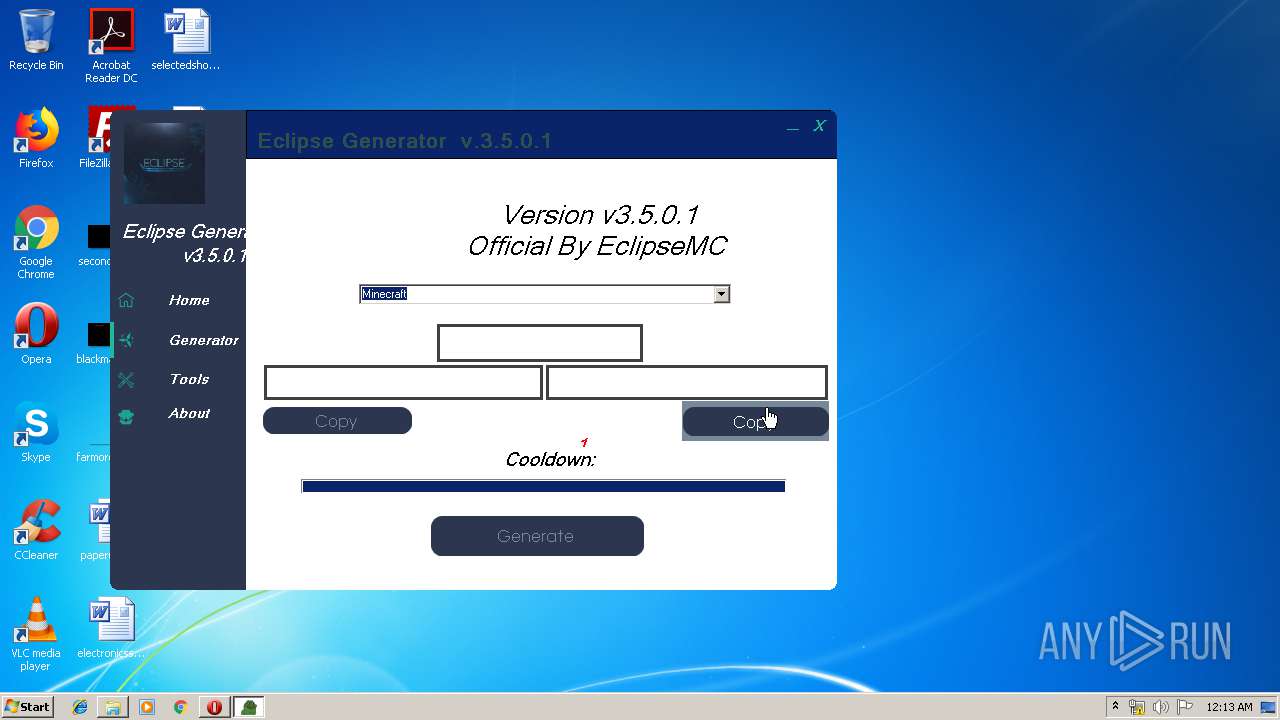This screenshot has height=720, width=1280.
Task: Click the network tray icon
Action: pyautogui.click(x=1138, y=707)
